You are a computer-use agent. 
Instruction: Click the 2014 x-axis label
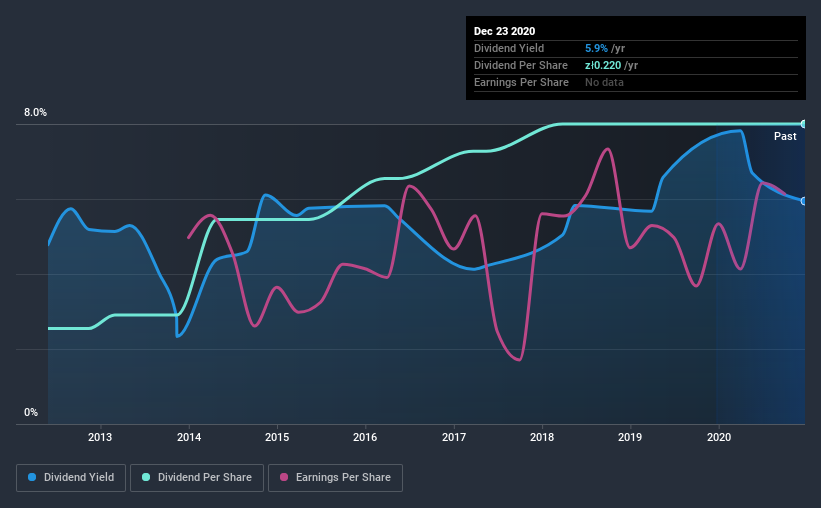[x=189, y=437]
